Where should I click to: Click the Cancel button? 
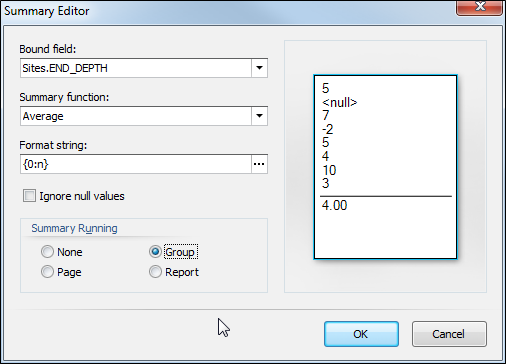(x=449, y=334)
